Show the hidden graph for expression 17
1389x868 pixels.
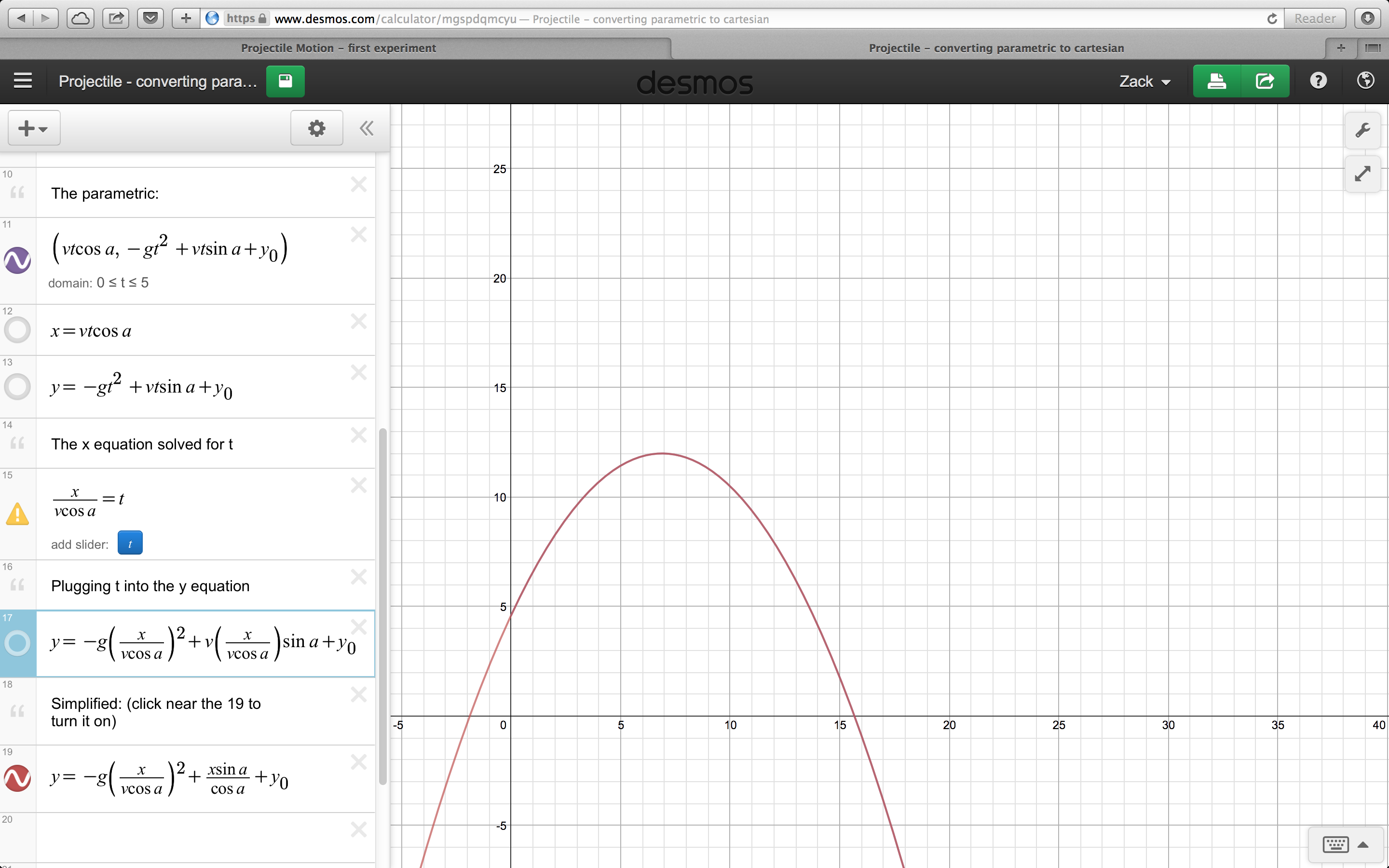(x=17, y=643)
